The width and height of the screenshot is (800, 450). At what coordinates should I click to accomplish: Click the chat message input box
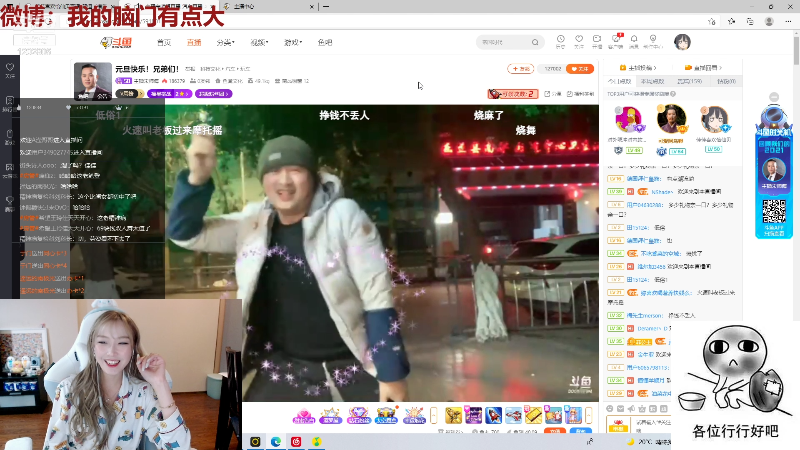652,424
